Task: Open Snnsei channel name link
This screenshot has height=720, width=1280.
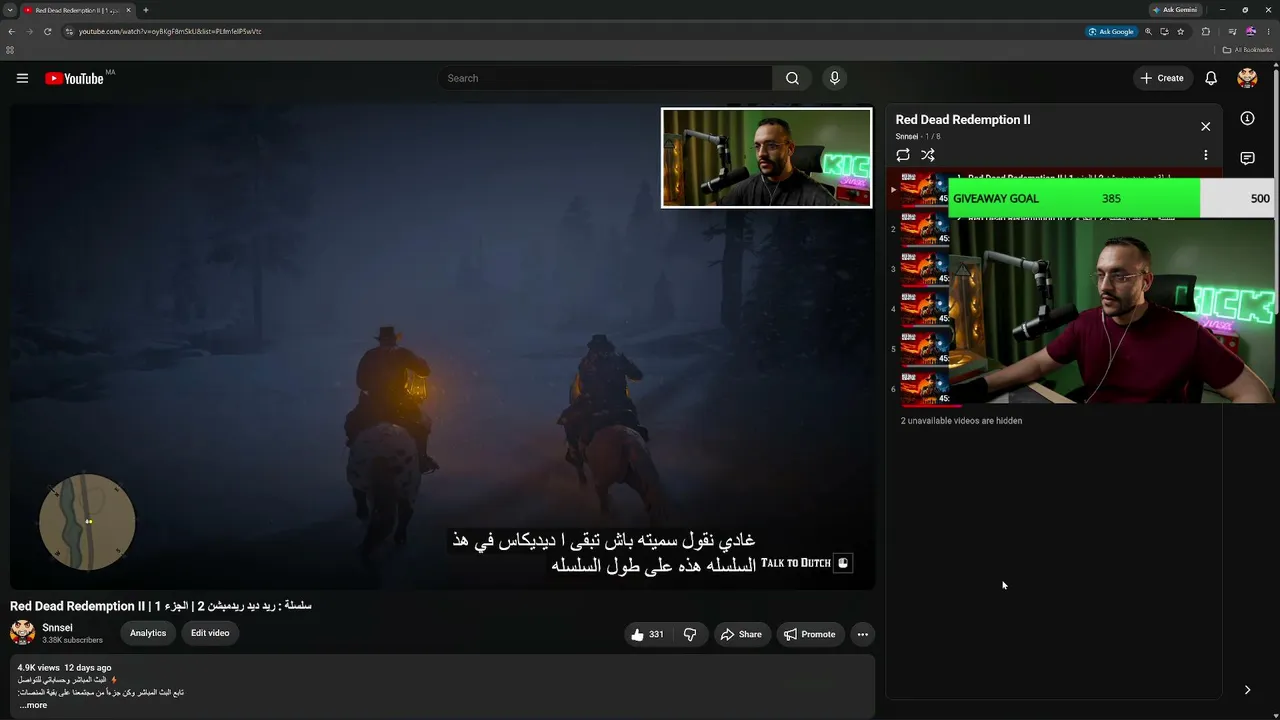Action: pyautogui.click(x=58, y=628)
